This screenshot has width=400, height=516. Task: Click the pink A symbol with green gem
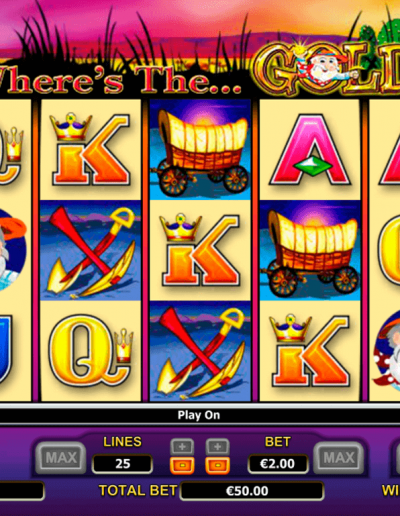[x=310, y=149]
